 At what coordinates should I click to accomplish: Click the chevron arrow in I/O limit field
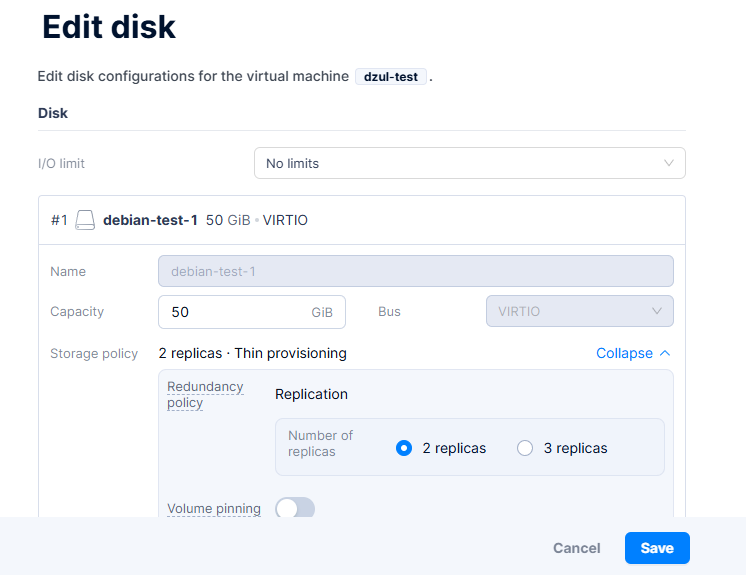669,163
